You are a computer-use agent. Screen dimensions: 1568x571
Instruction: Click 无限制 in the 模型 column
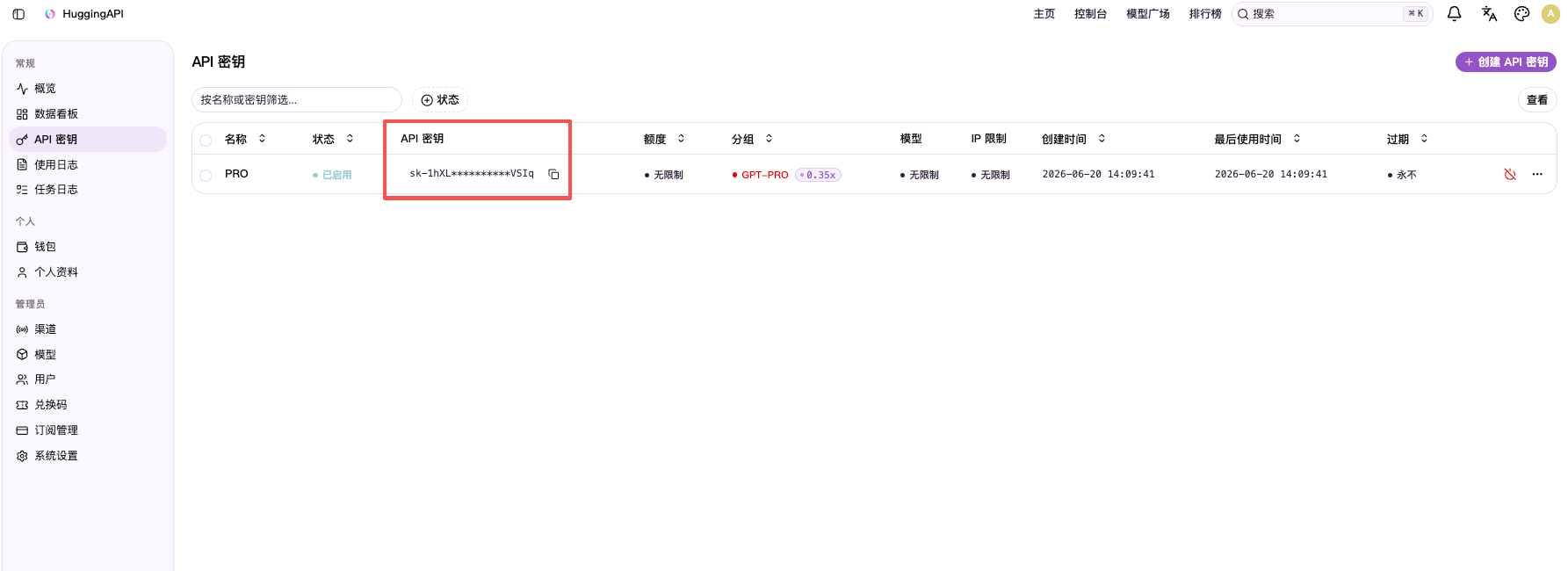(x=920, y=175)
